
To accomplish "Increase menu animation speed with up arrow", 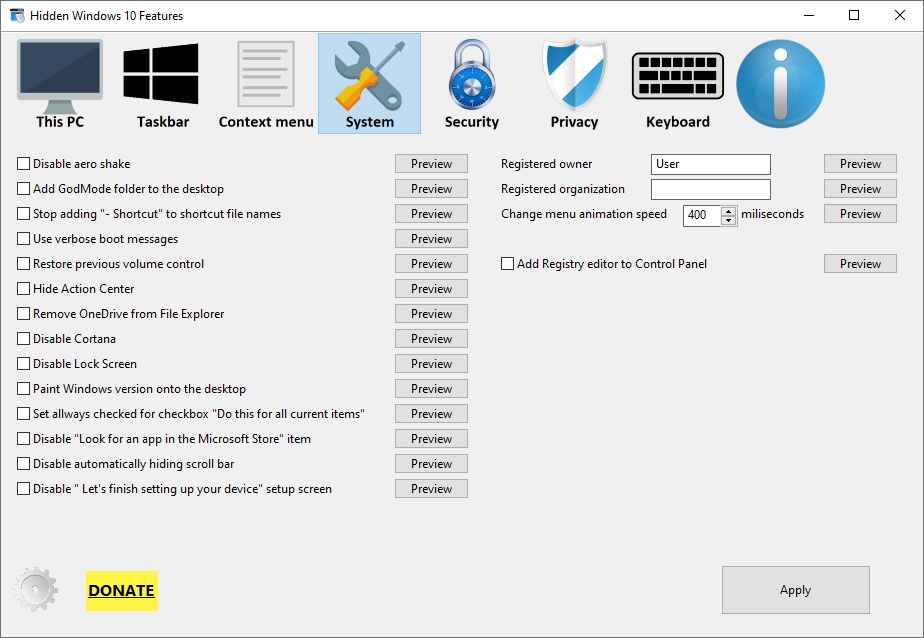I will (x=729, y=210).
